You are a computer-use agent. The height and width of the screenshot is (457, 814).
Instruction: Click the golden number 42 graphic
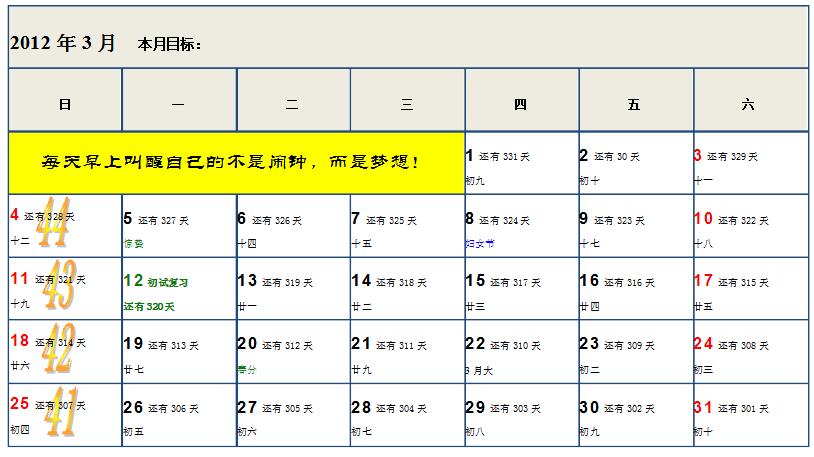(x=57, y=351)
